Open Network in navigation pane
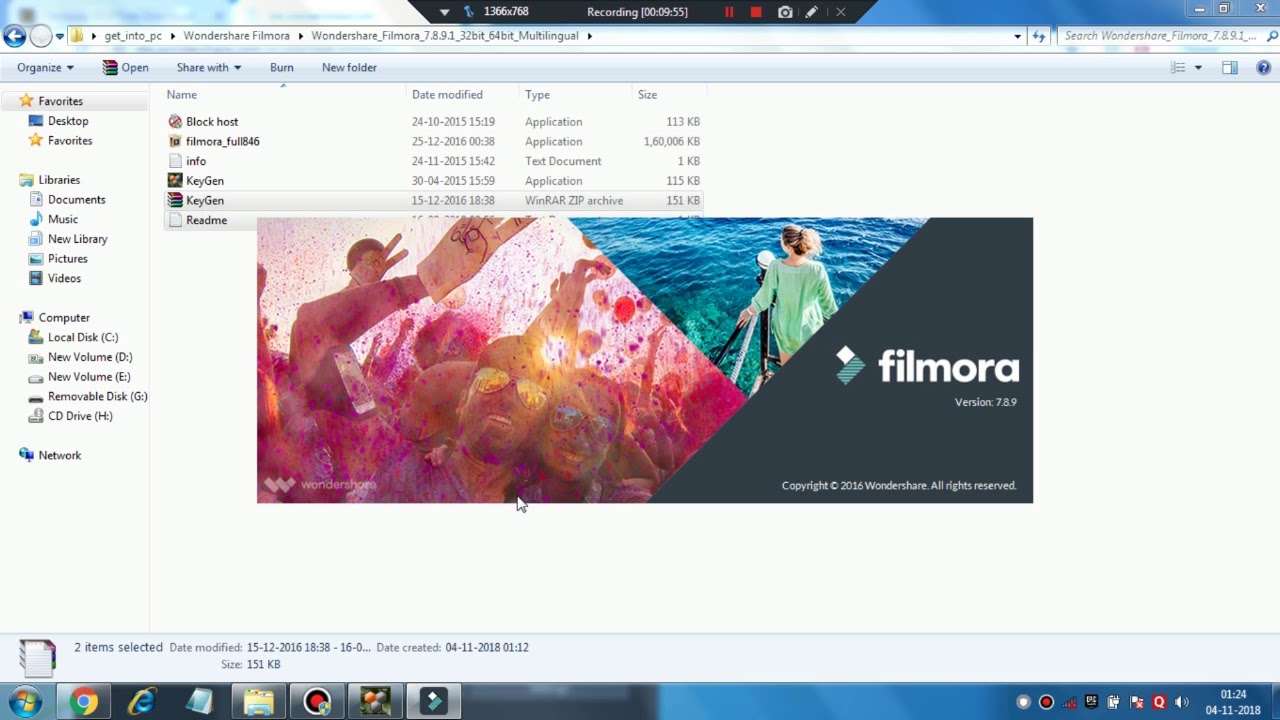Viewport: 1280px width, 720px height. 59,455
